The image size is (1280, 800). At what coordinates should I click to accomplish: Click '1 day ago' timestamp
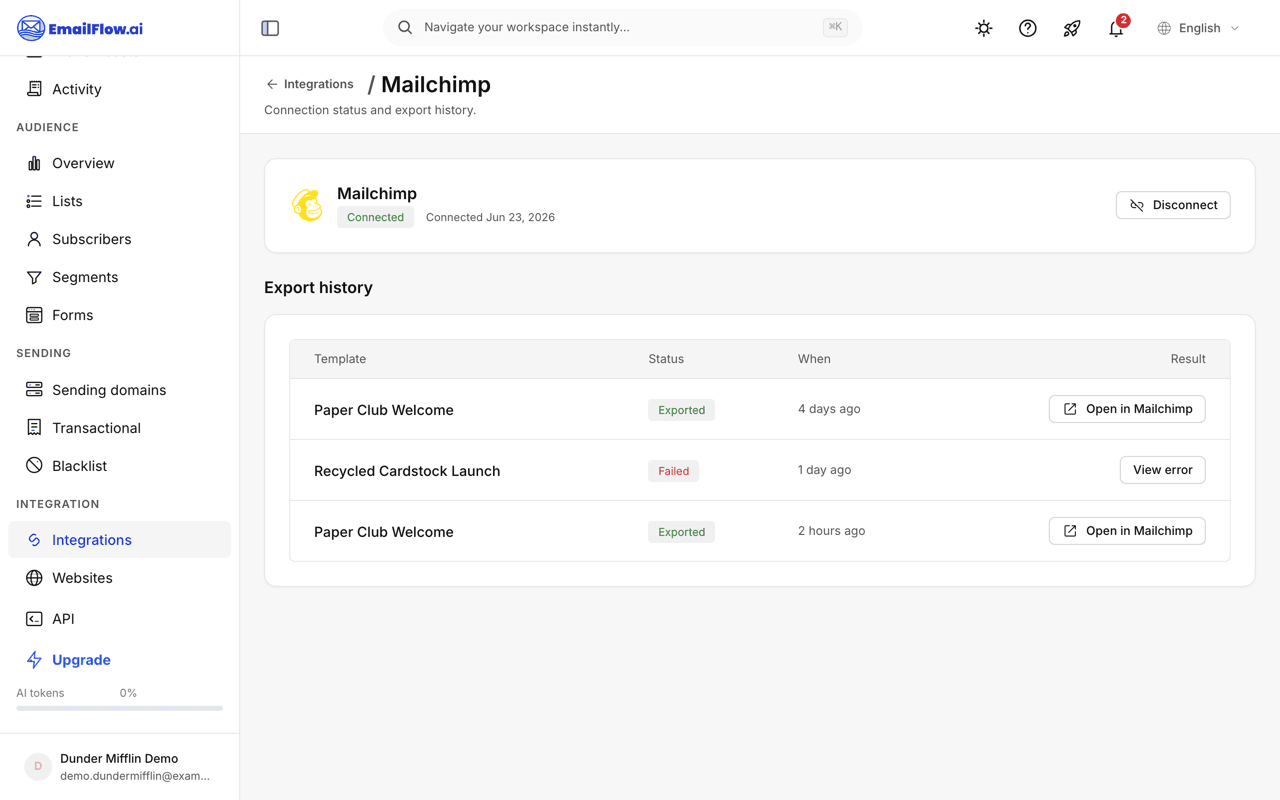coord(825,470)
